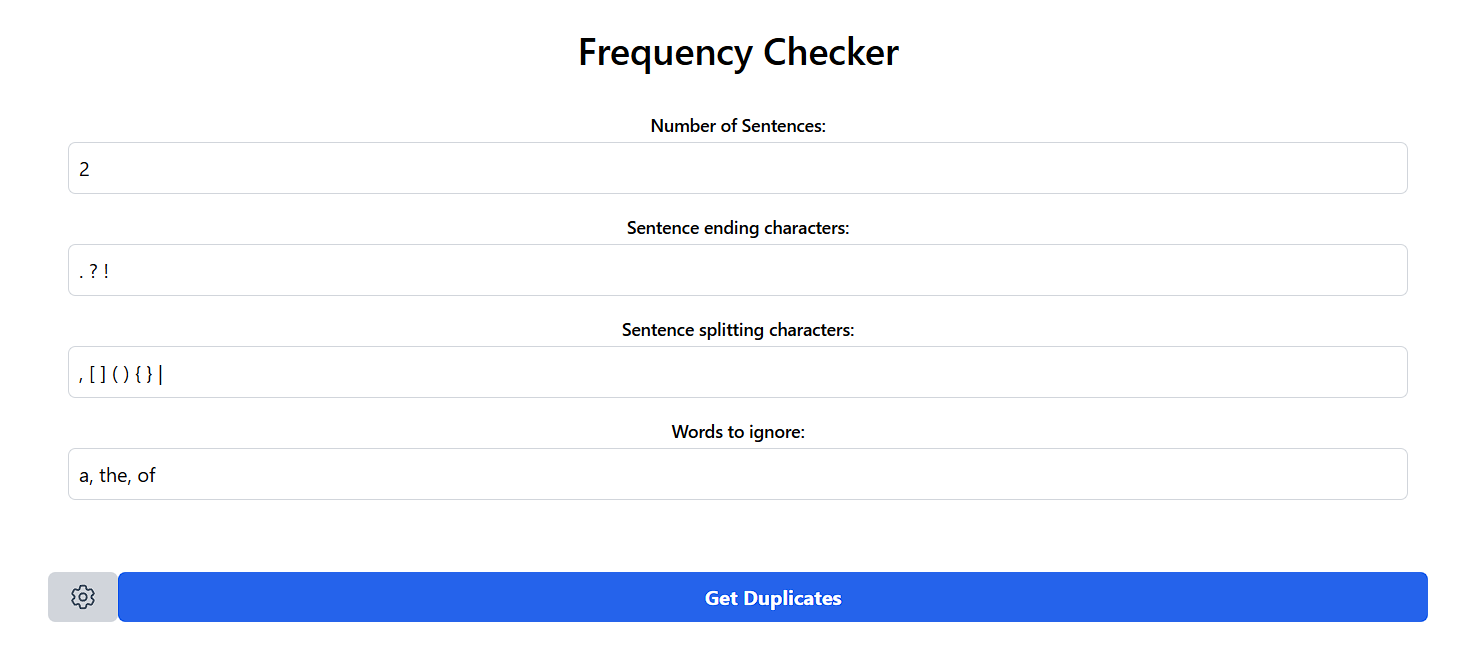The height and width of the screenshot is (652, 1473).
Task: Click the 'a, the, of' ignored words text
Action: pos(118,475)
